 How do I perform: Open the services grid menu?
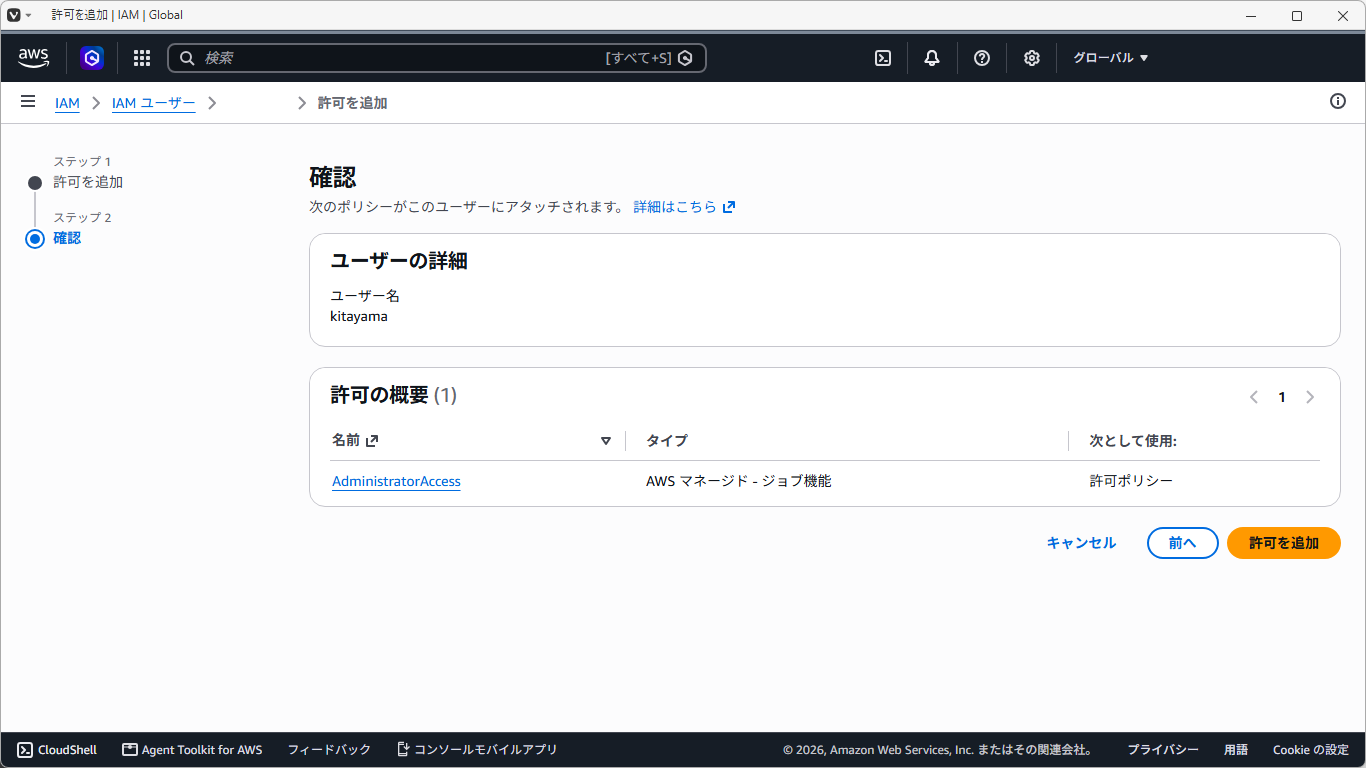(x=142, y=58)
